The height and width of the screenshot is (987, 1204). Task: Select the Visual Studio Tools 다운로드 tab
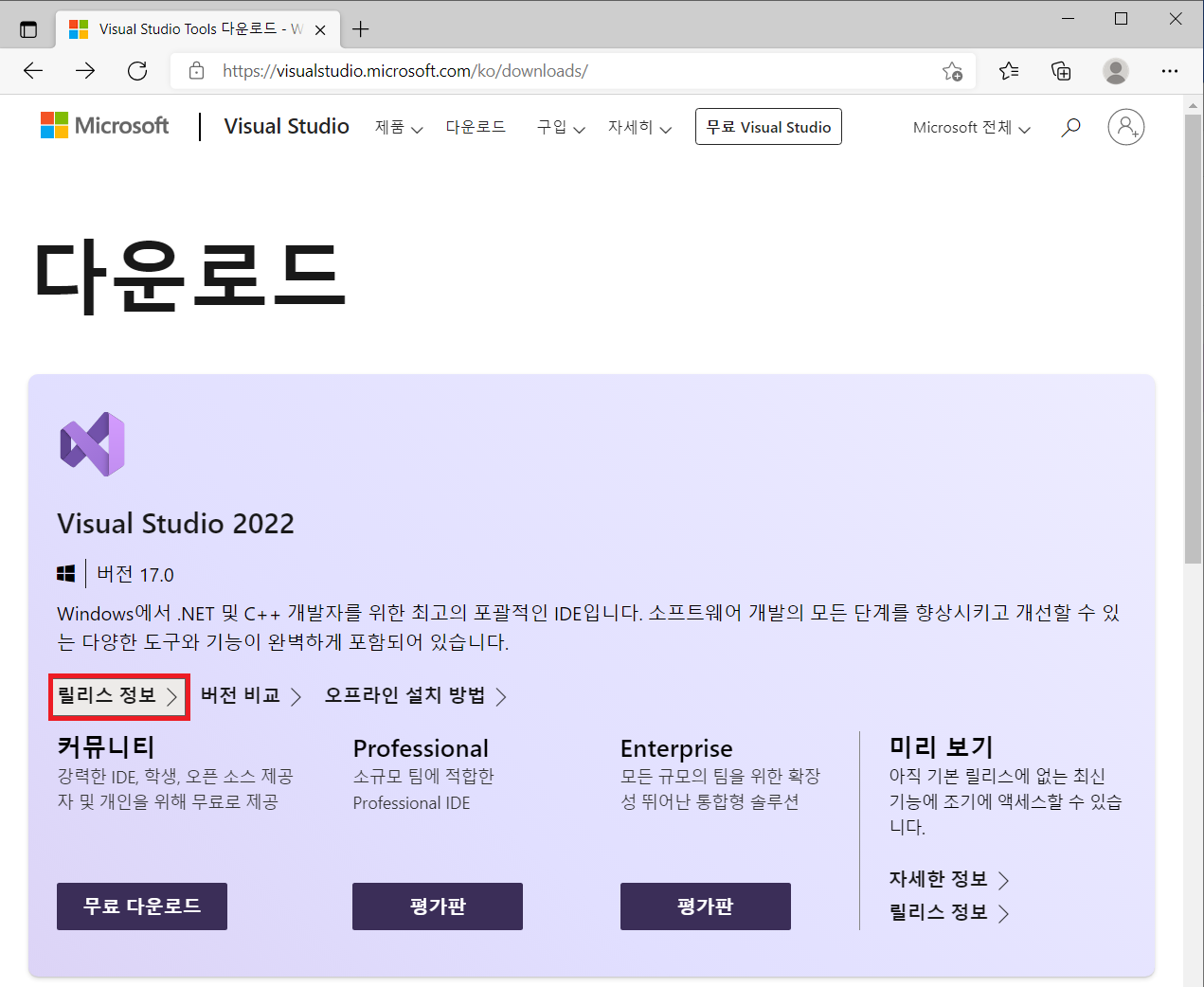tap(196, 29)
